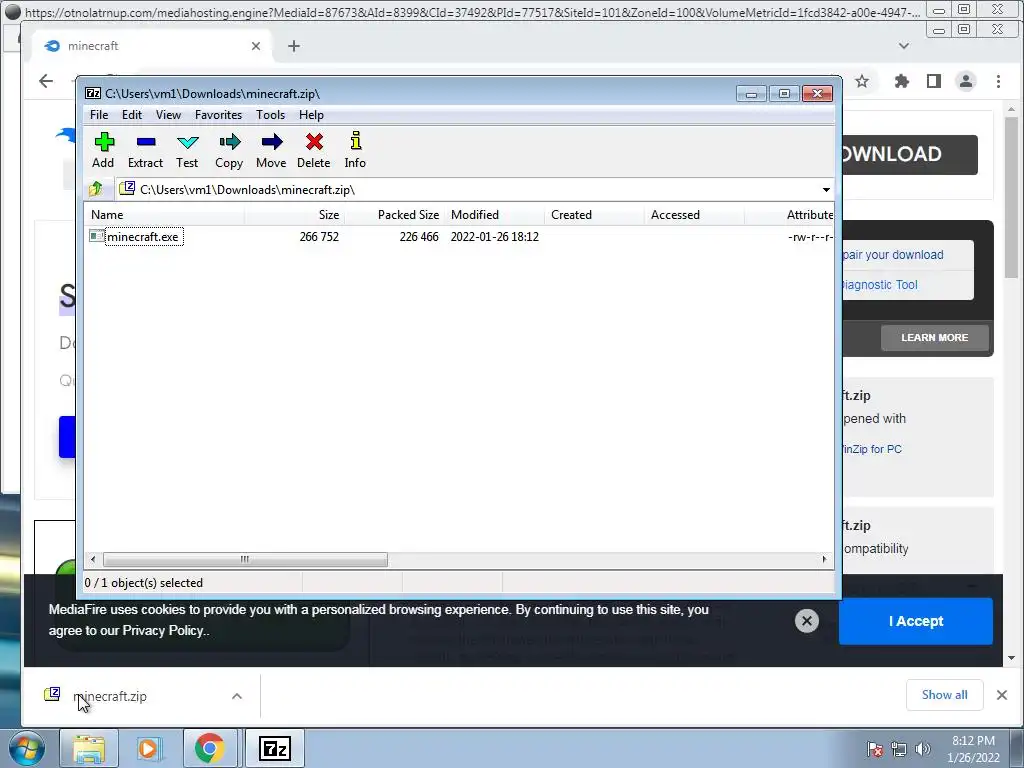
Task: Open the File menu in 7-Zip
Action: coord(99,115)
